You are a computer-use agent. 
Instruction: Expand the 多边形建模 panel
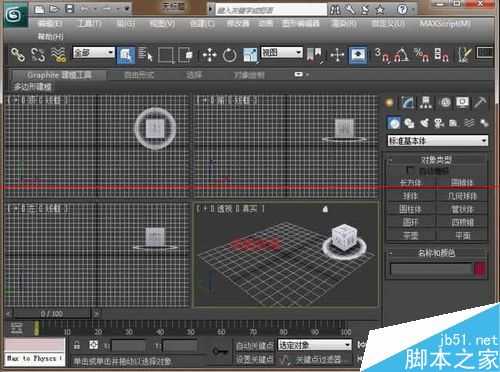pyautogui.click(x=32, y=87)
